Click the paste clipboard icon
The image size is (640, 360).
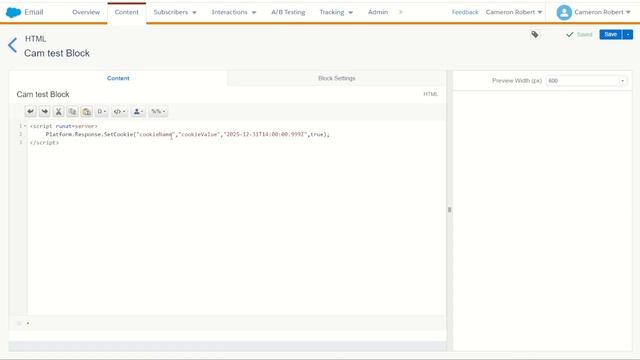coord(87,111)
